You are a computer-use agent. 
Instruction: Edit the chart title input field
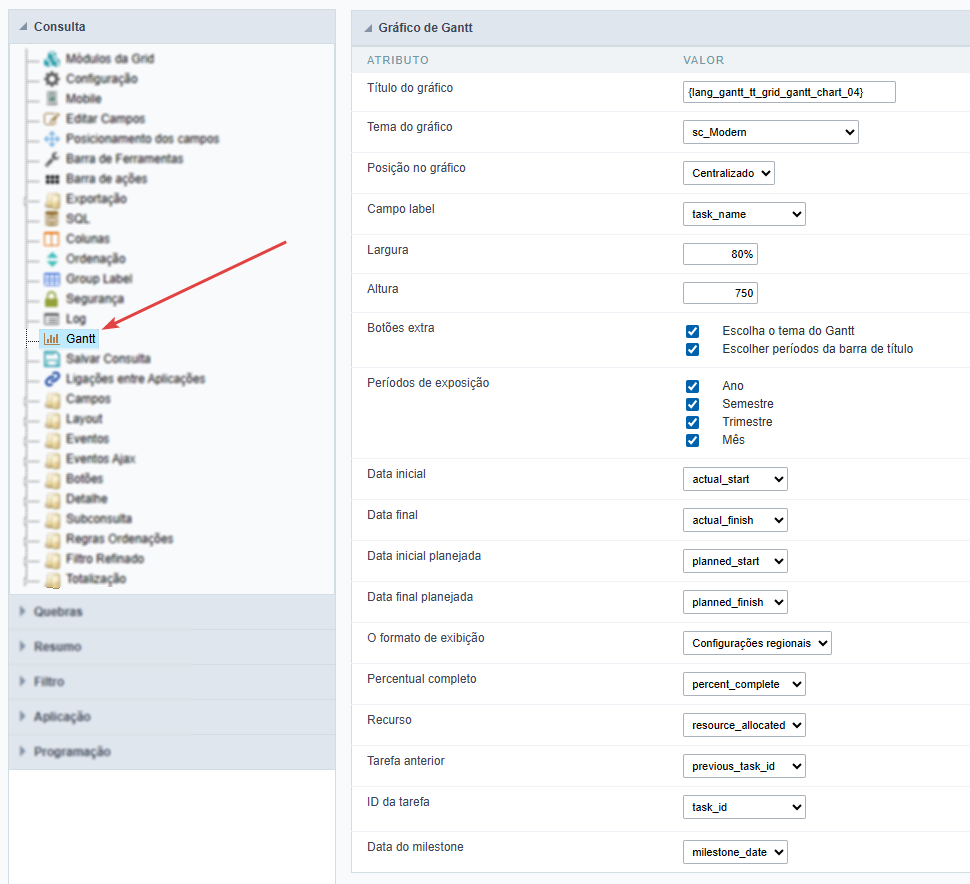click(x=789, y=91)
